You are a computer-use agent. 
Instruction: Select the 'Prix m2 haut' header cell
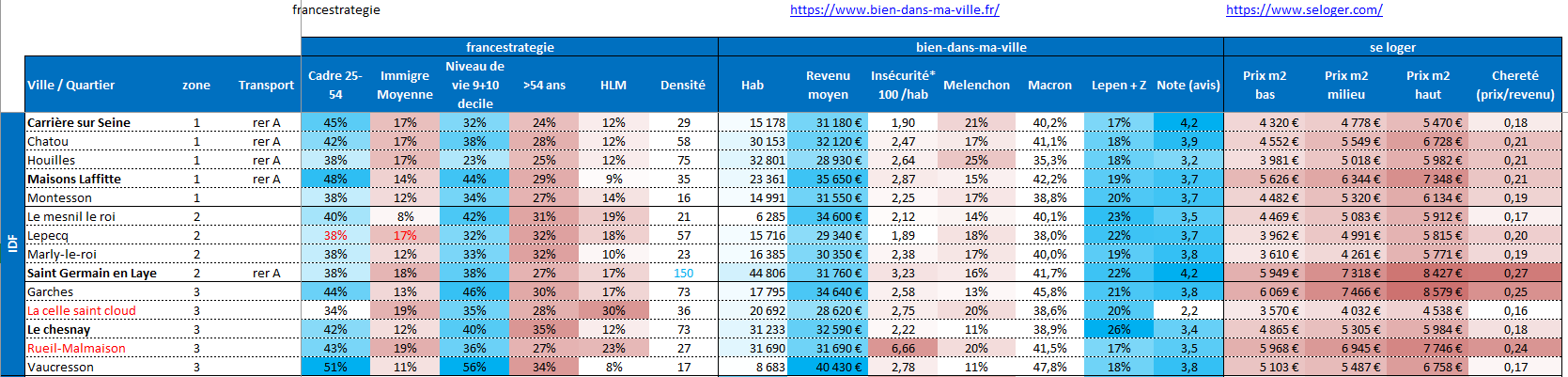(1428, 85)
